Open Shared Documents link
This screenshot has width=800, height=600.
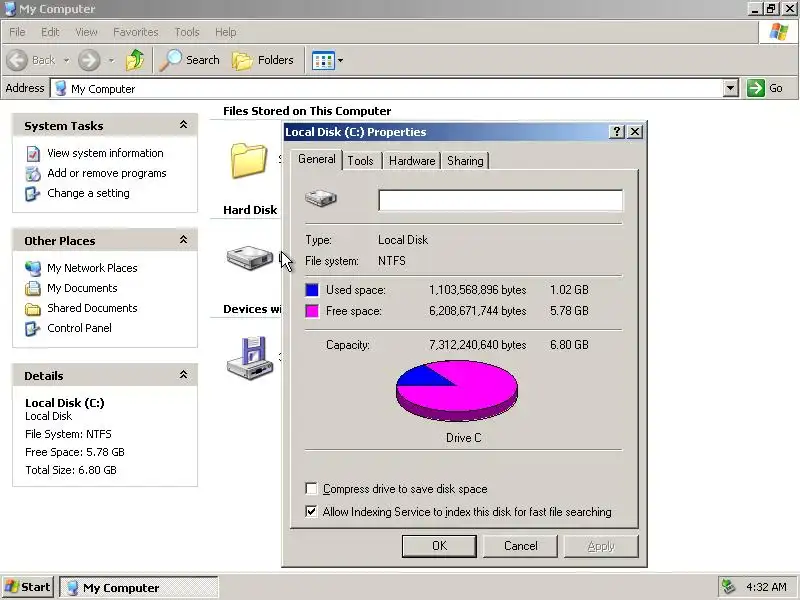point(92,308)
